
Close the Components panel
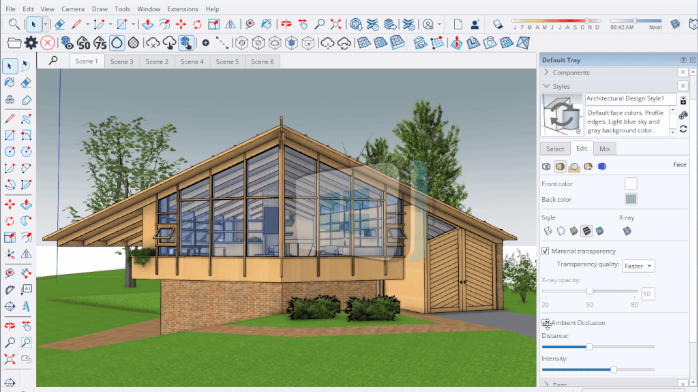tap(683, 72)
